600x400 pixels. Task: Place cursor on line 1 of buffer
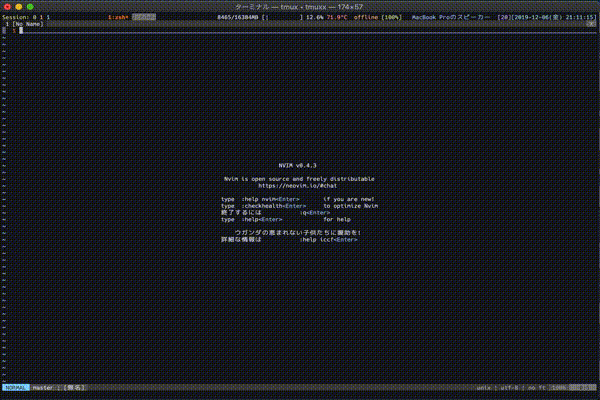point(308,31)
